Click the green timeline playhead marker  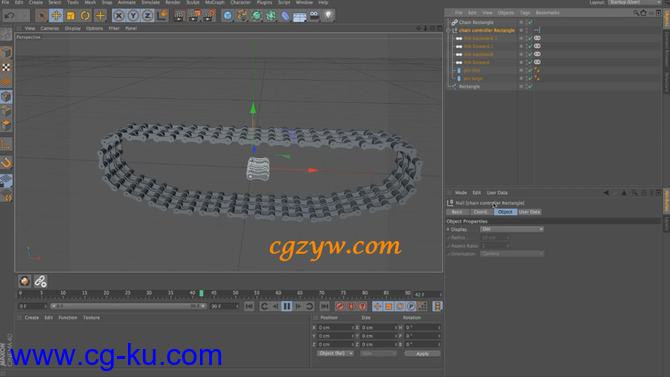201,293
